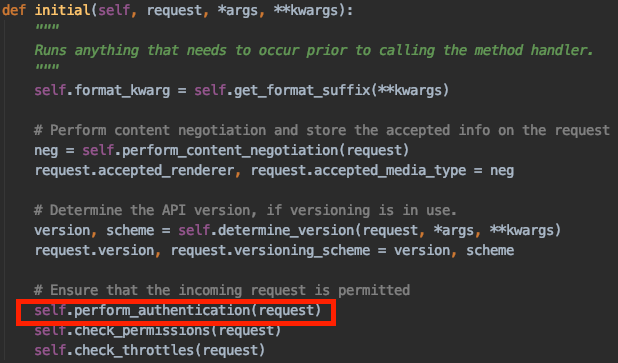Click the format_kwarg attribute
Image resolution: width=618 pixels, height=363 pixels.
122,90
